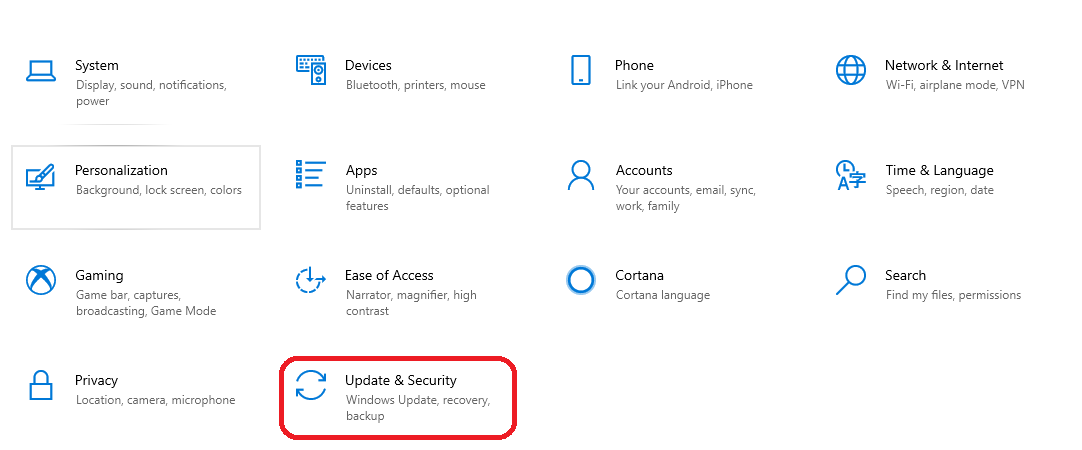Open the Gaming category label
1082x450 pixels.
99,275
